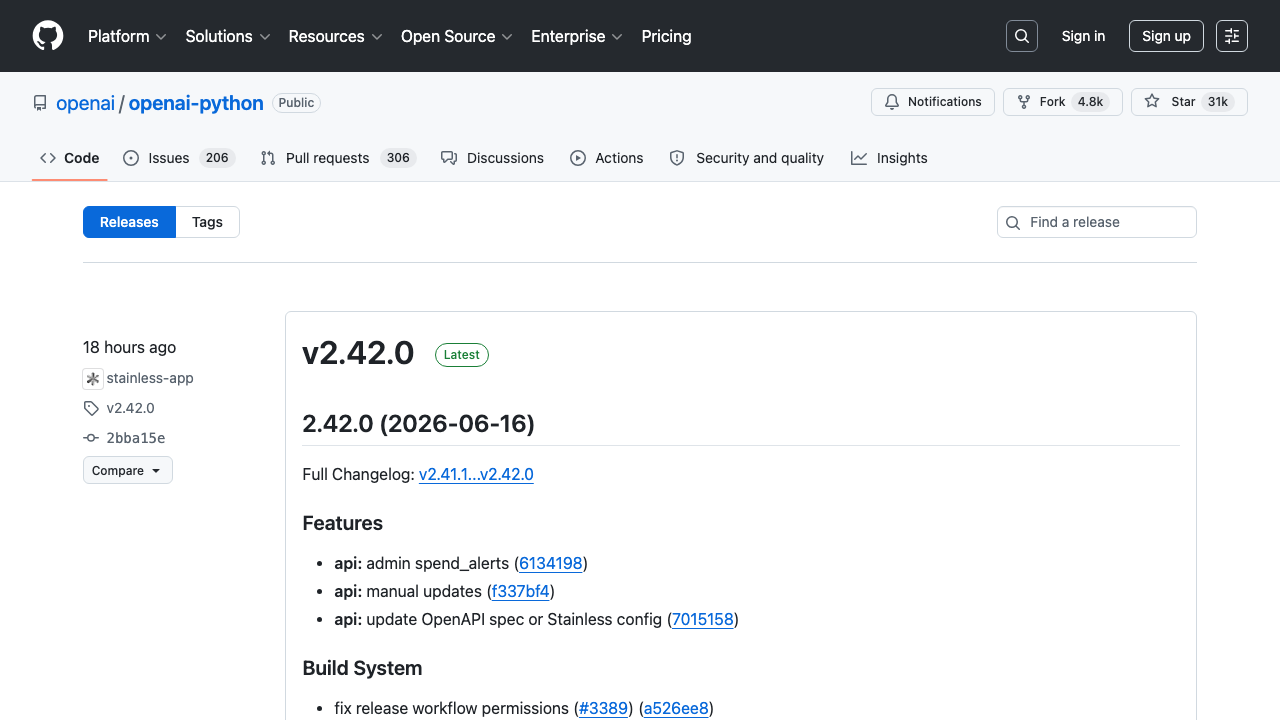1280x720 pixels.
Task: Open the openai owner link
Action: pyautogui.click(x=85, y=103)
